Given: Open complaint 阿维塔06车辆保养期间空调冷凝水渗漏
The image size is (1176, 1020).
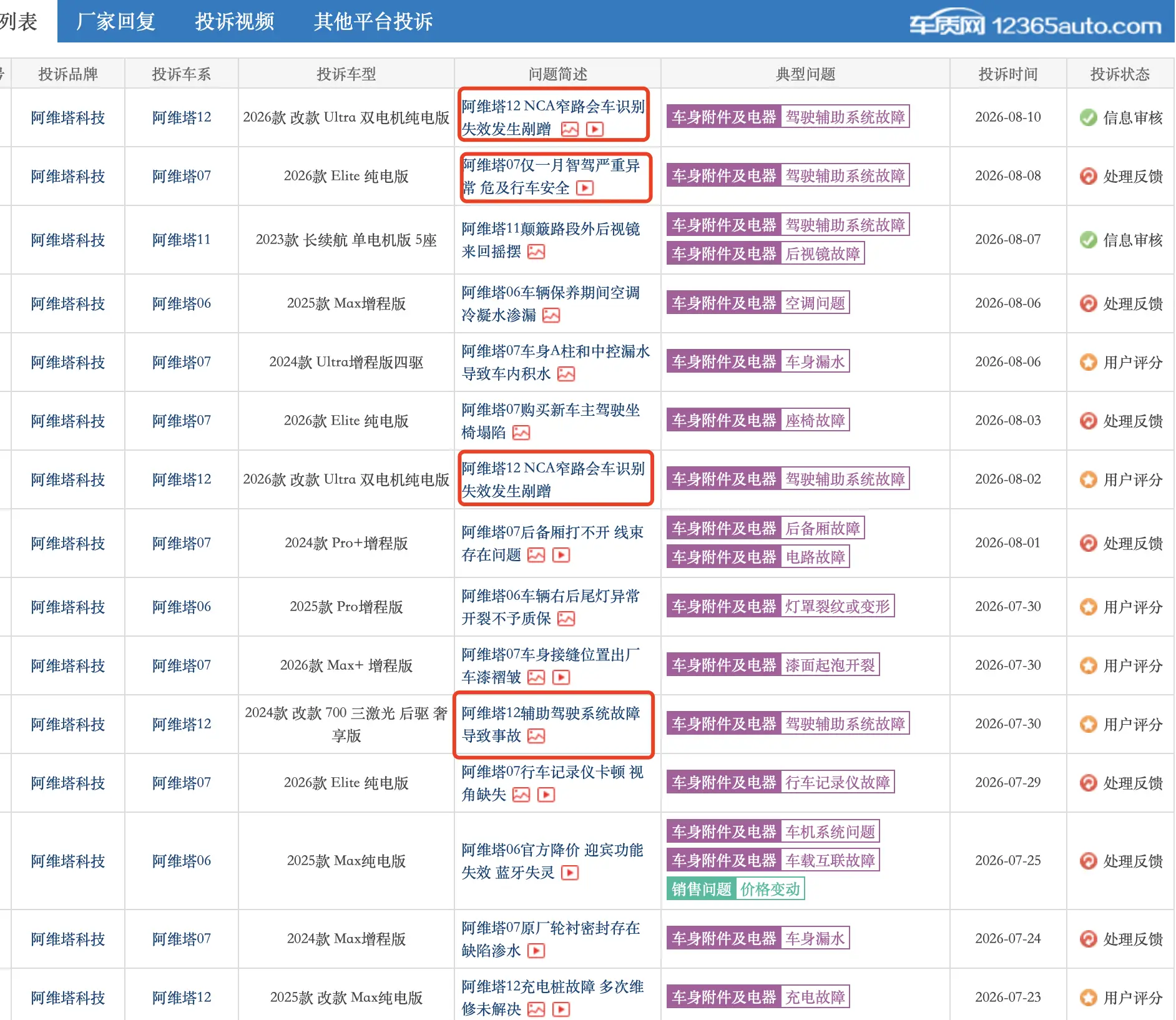Looking at the screenshot, I should (551, 303).
